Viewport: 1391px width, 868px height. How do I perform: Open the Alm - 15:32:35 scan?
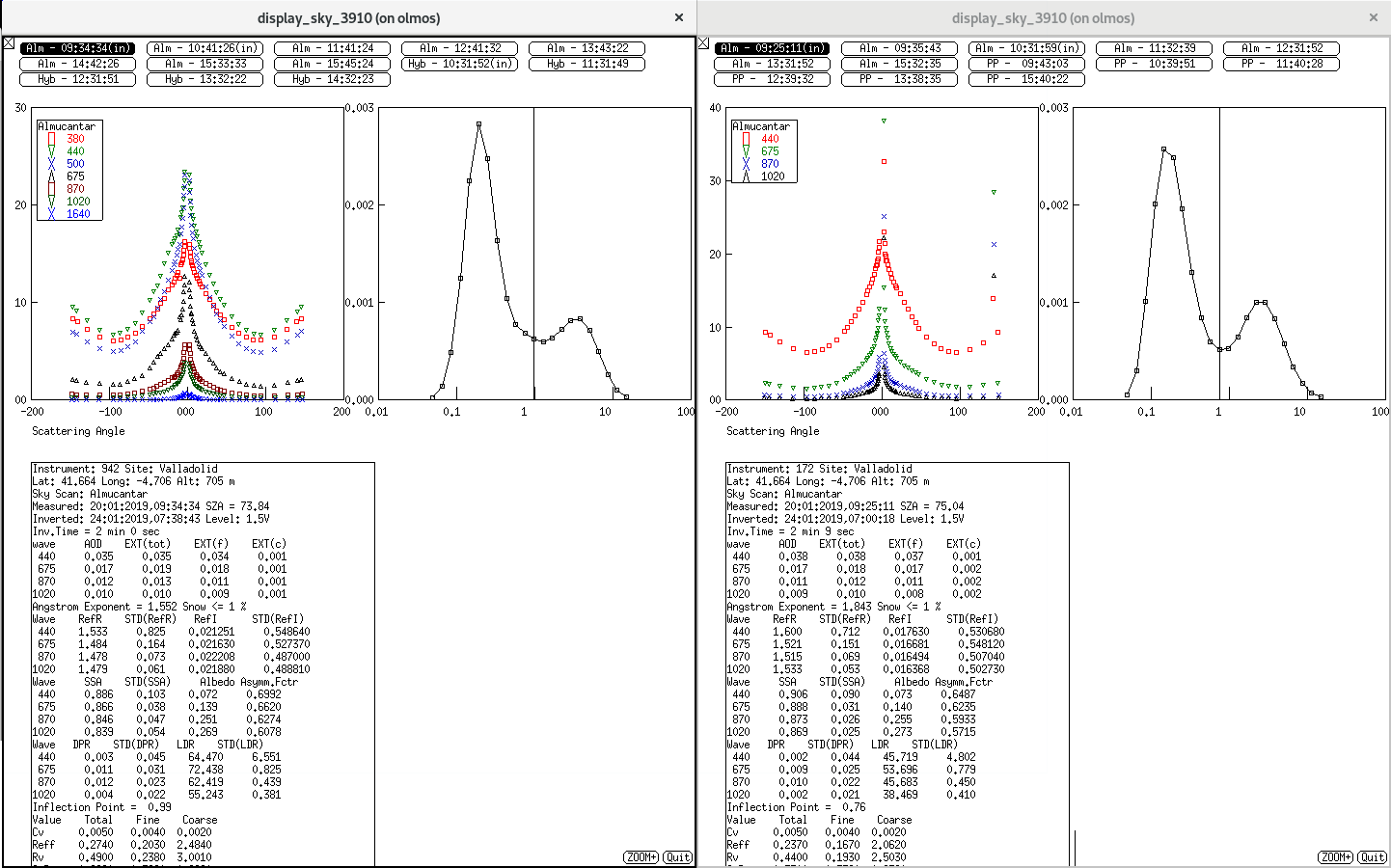pyautogui.click(x=899, y=64)
